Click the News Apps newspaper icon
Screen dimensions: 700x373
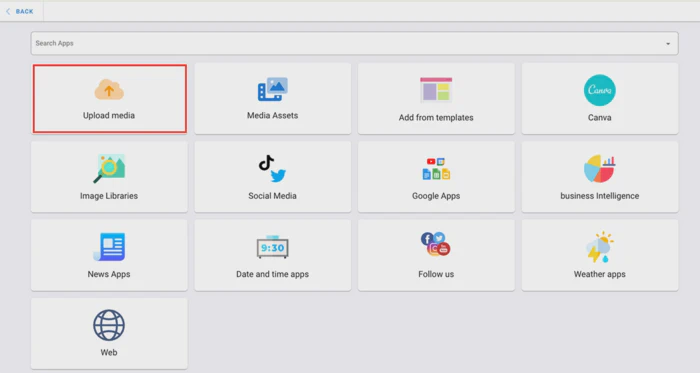(x=109, y=247)
